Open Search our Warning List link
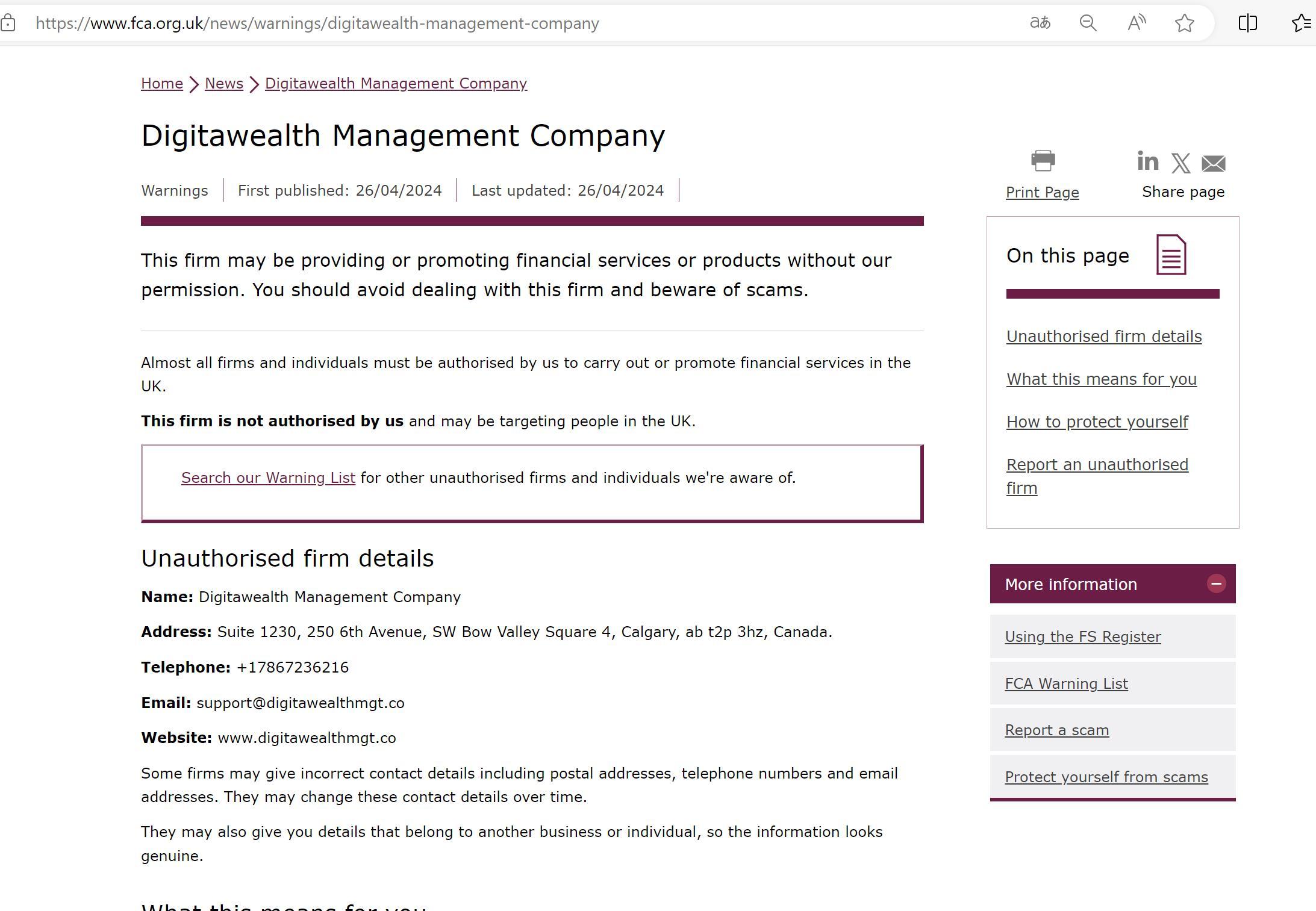The image size is (1316, 911). click(x=268, y=477)
